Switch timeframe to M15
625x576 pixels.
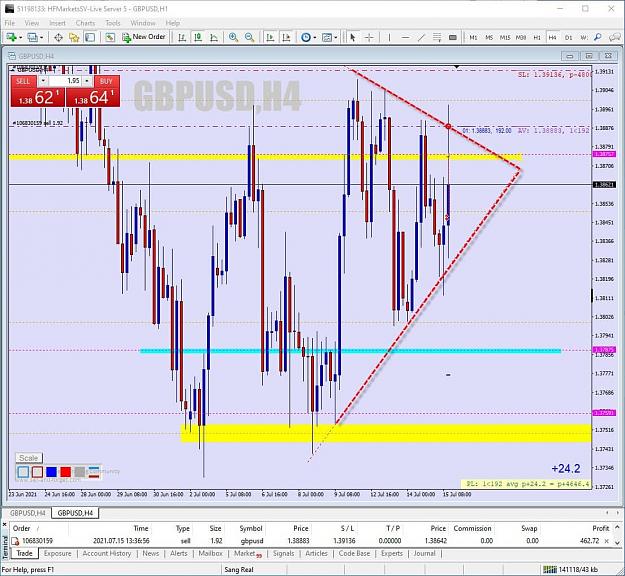point(505,37)
